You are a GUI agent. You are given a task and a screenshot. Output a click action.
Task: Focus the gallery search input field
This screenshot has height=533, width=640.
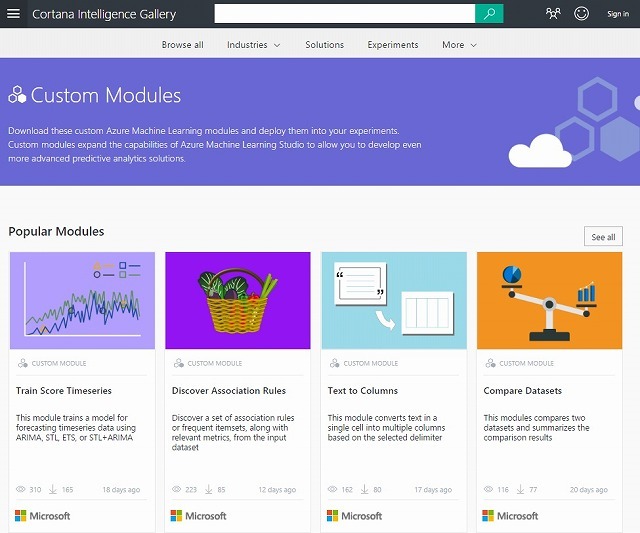point(344,14)
